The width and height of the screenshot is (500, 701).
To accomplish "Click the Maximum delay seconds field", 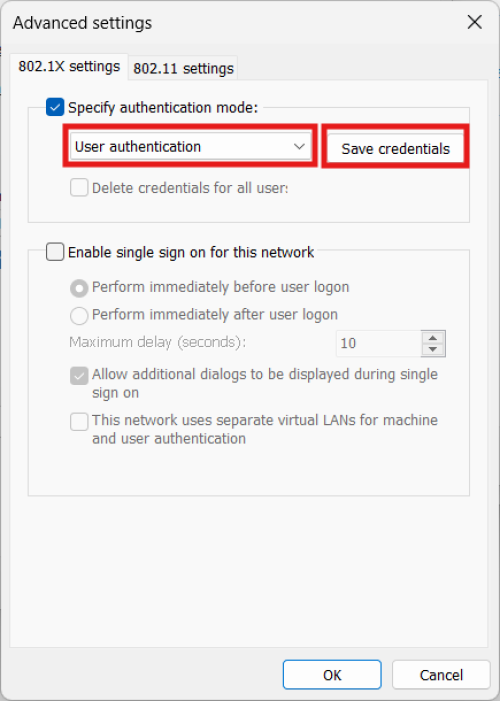I will click(x=378, y=343).
